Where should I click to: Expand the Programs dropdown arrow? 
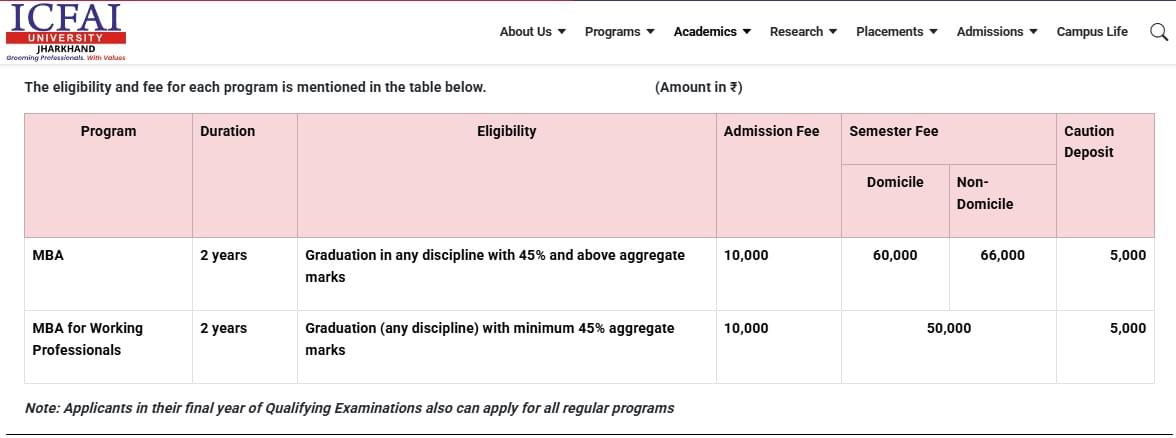click(x=651, y=32)
